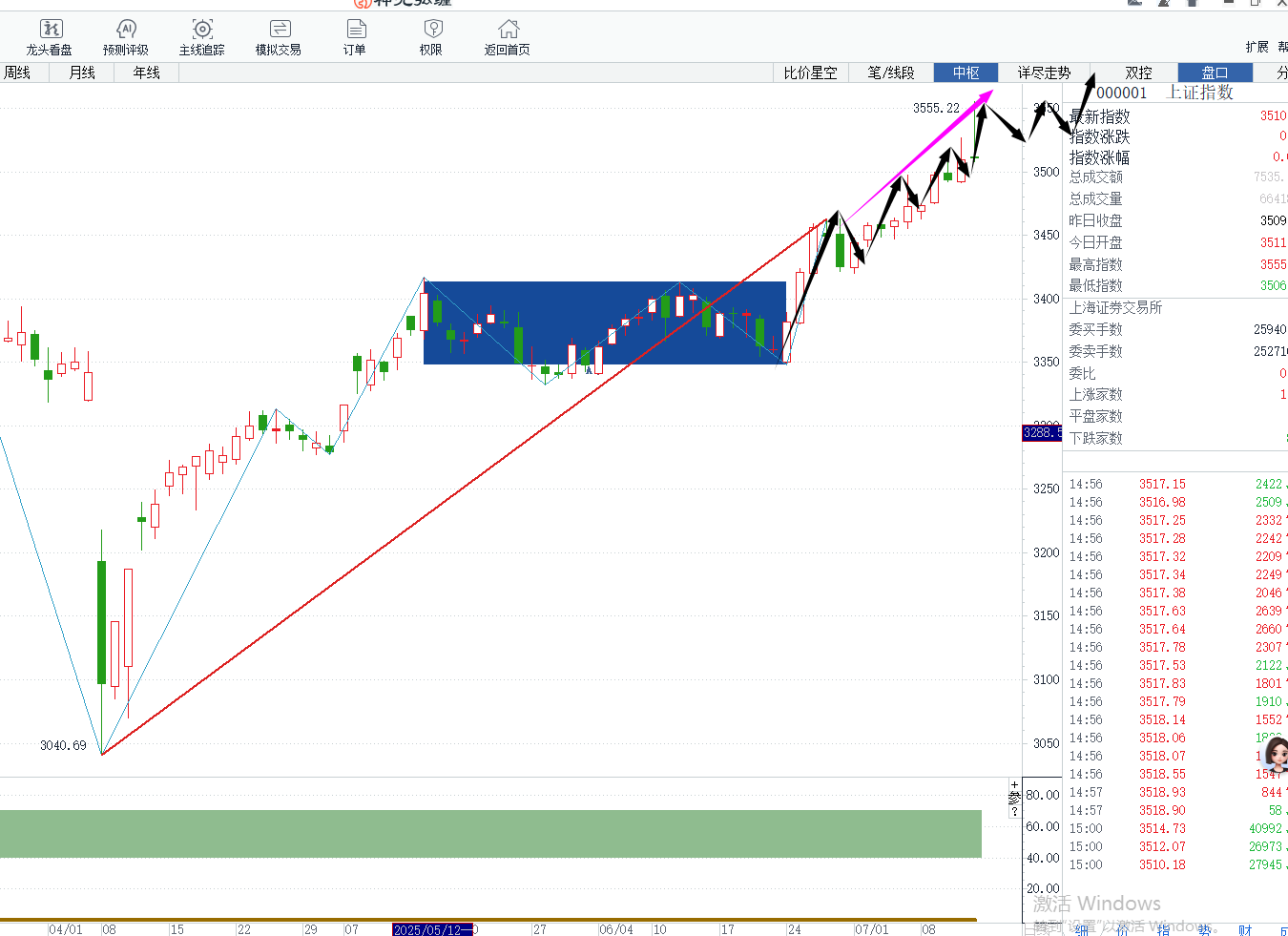The width and height of the screenshot is (1288, 936).
Task: Open the 订单 orders page
Action: click(x=355, y=37)
